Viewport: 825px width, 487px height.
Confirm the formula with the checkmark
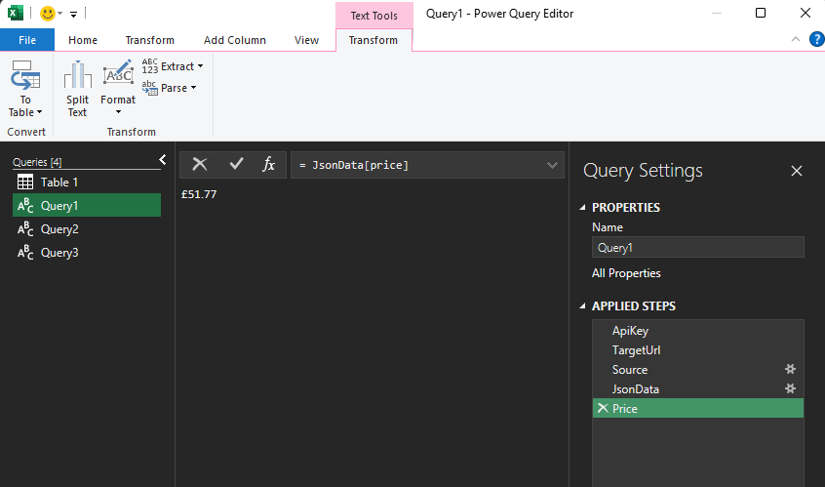tap(236, 164)
